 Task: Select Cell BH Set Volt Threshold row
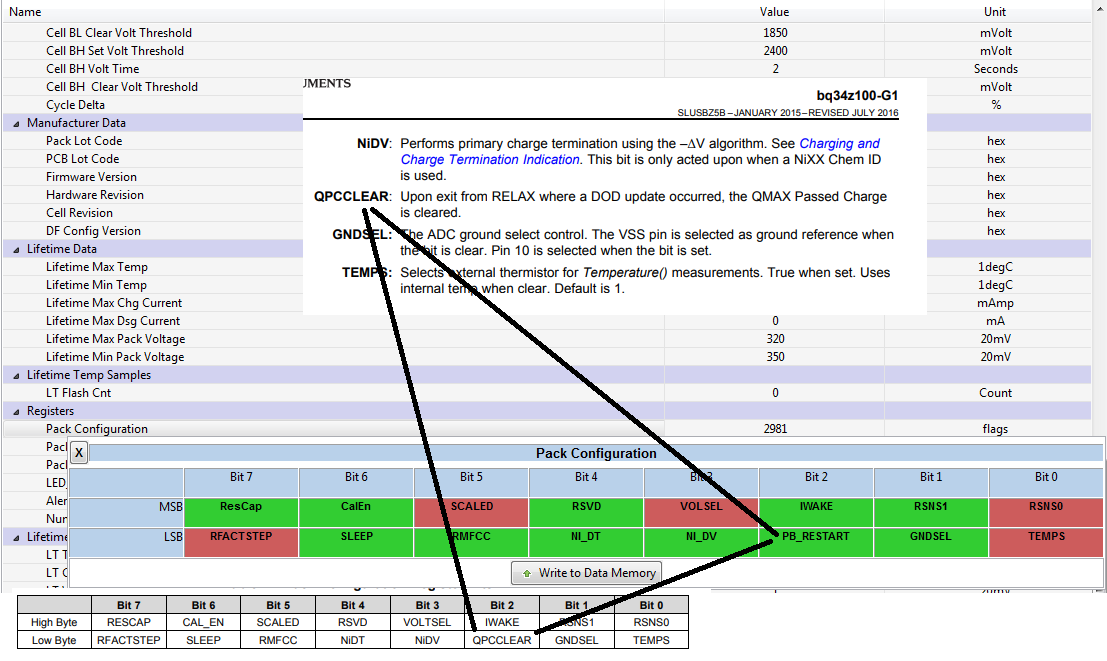(x=547, y=51)
